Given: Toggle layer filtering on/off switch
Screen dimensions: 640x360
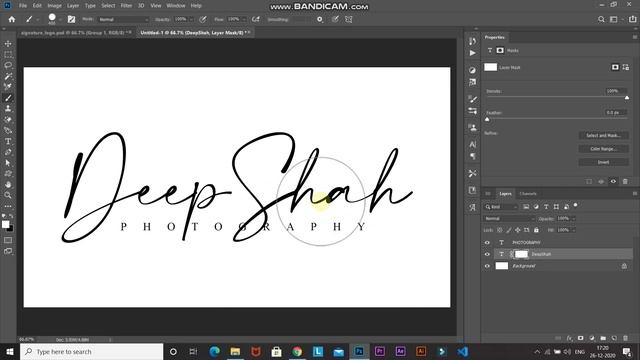Looking at the screenshot, I should pyautogui.click(x=576, y=205).
